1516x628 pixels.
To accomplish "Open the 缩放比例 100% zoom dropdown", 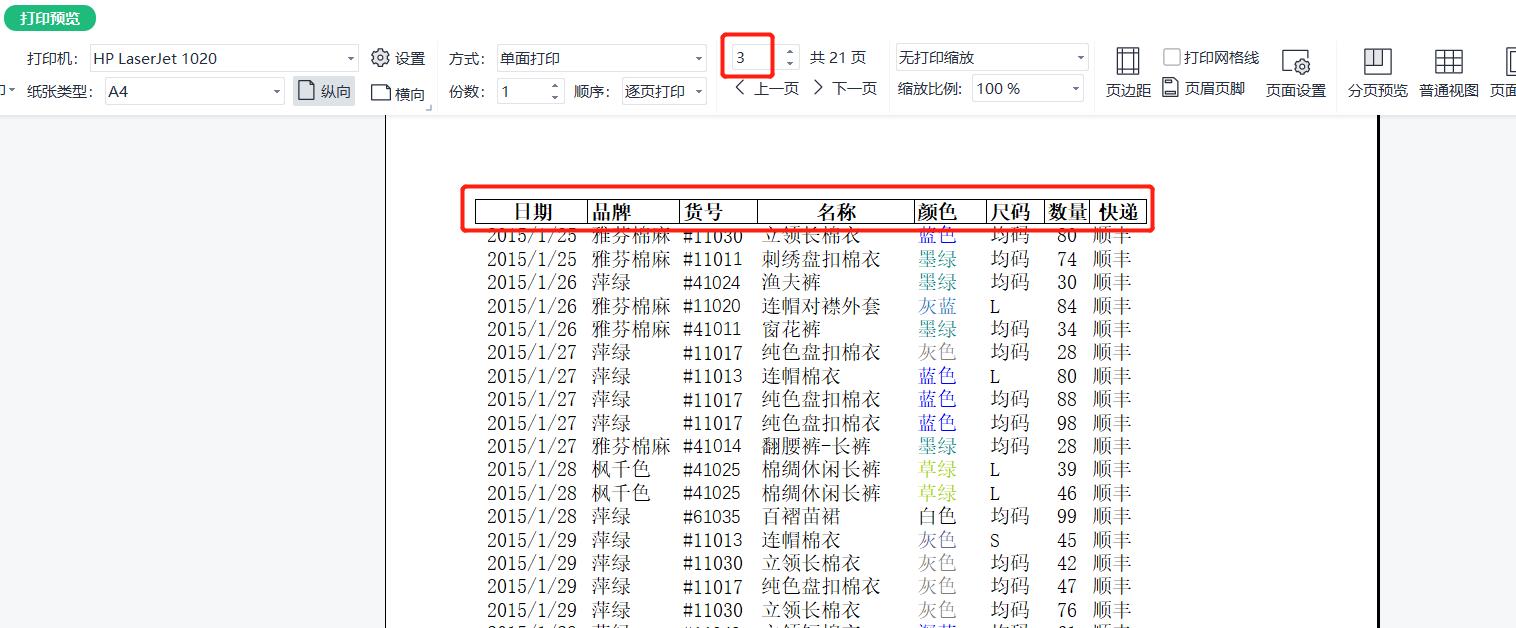I will click(x=1078, y=88).
